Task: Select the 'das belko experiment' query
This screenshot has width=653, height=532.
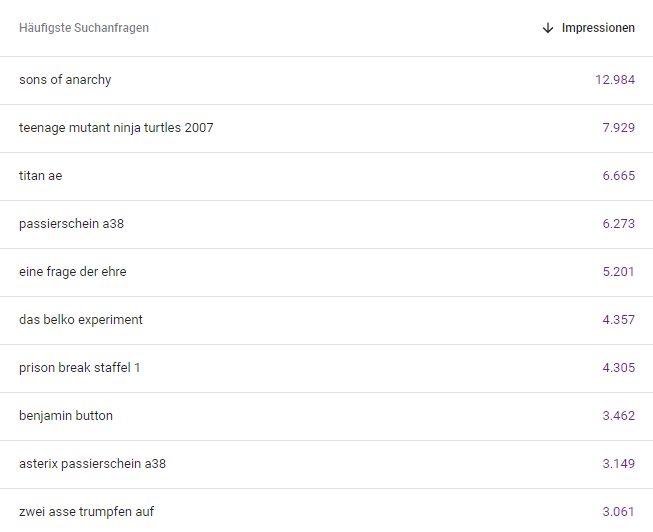Action: [81, 320]
